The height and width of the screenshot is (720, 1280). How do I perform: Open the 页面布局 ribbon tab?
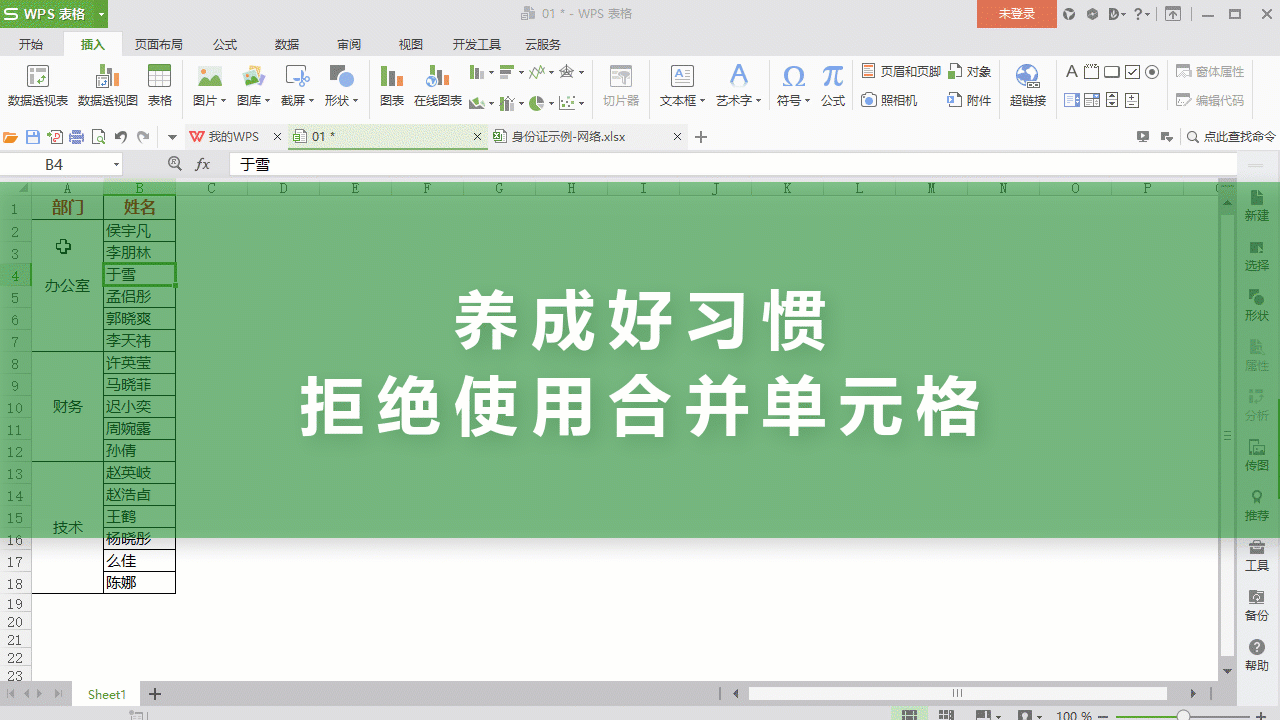click(159, 44)
